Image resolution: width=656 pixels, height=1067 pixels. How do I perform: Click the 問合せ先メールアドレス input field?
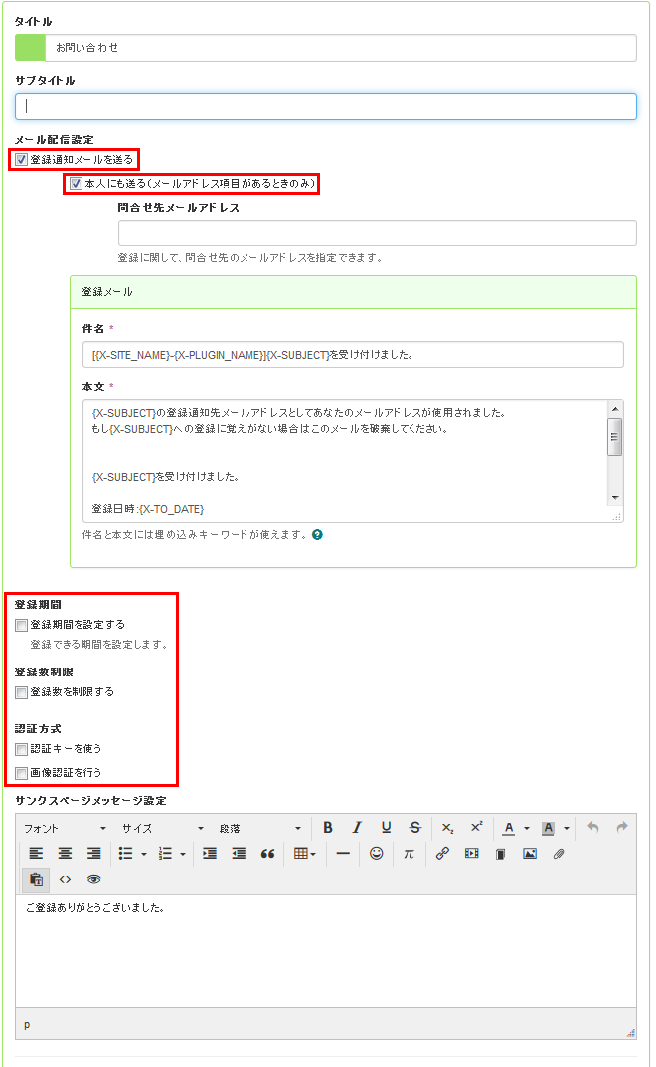click(377, 233)
